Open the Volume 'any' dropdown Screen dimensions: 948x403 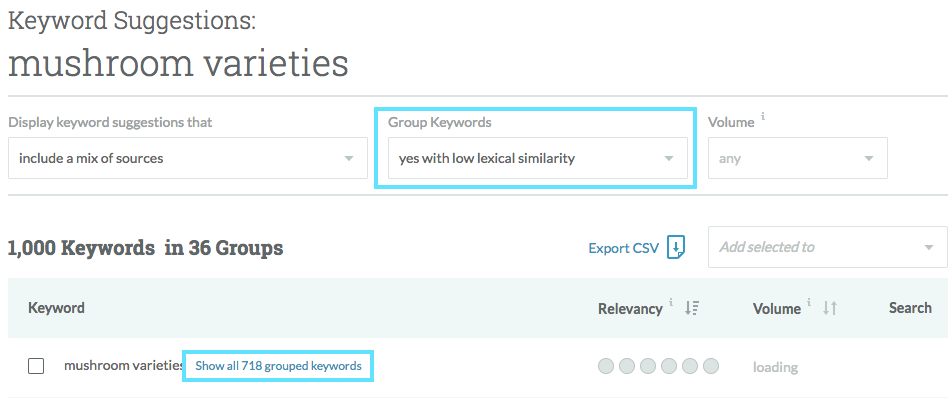click(797, 158)
